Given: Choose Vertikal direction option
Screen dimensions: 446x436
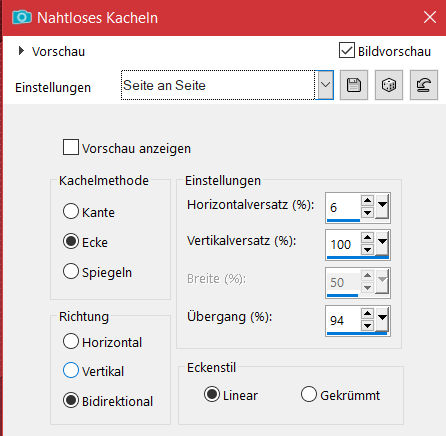Looking at the screenshot, I should point(71,370).
